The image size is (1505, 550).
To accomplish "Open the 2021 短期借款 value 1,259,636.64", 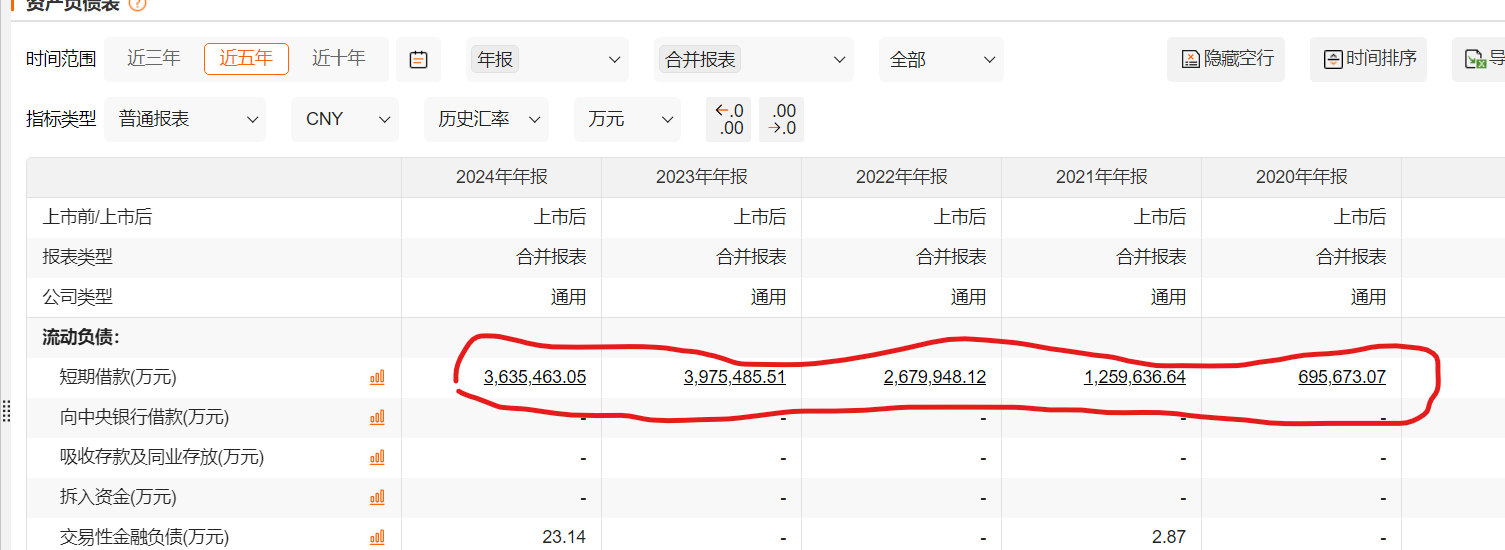I will click(1135, 378).
